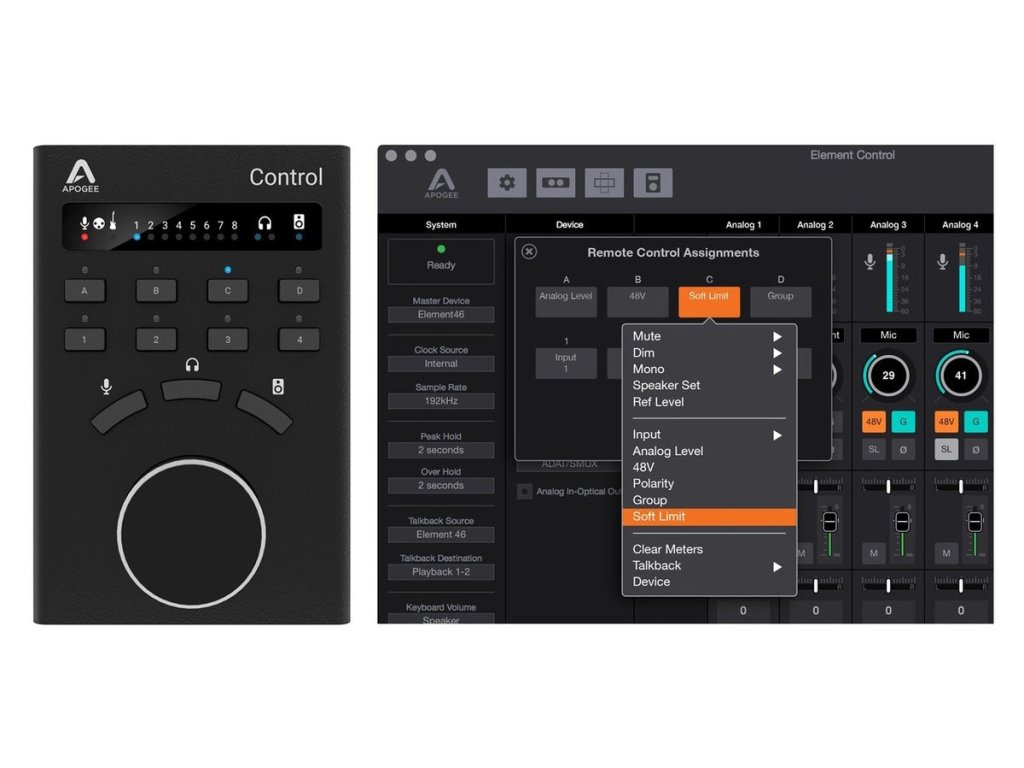Expand the Mute submenu in the popup

[709, 336]
